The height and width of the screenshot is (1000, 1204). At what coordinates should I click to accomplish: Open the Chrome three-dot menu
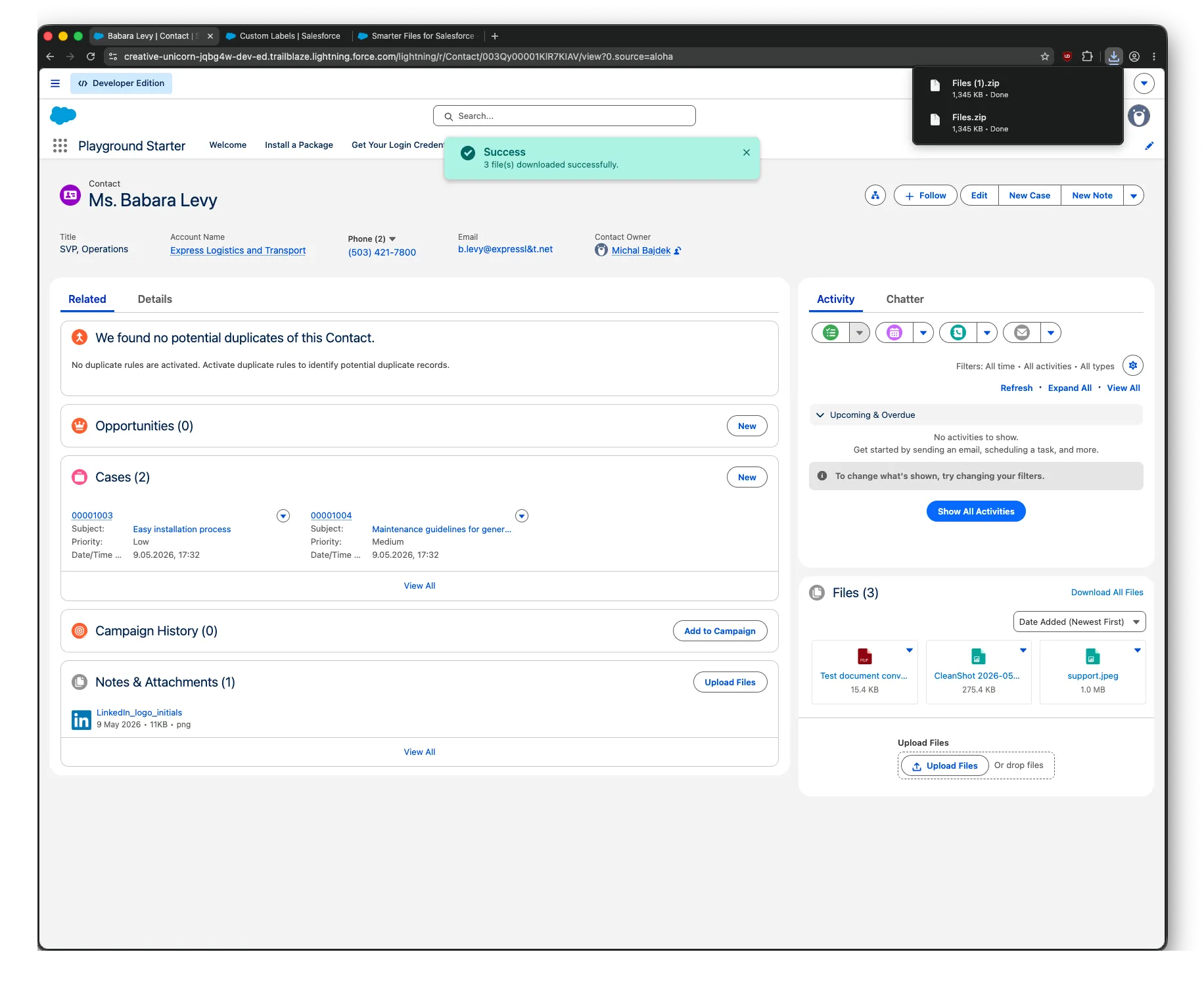coord(1154,57)
